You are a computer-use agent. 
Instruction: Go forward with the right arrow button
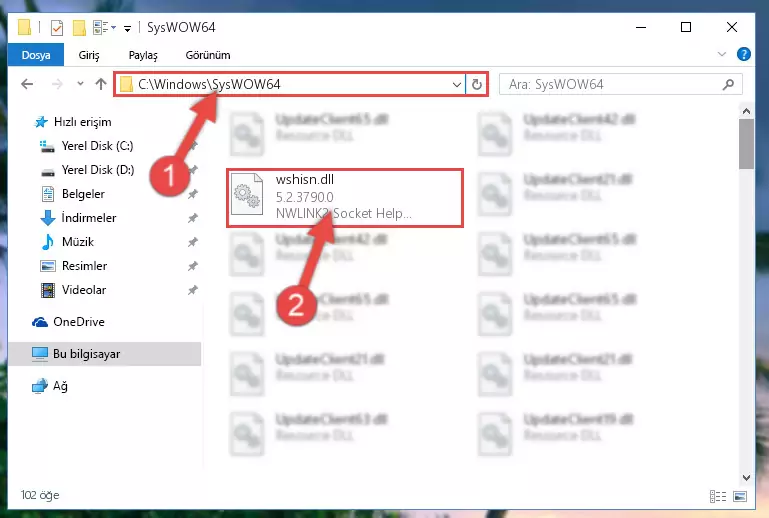coord(57,84)
